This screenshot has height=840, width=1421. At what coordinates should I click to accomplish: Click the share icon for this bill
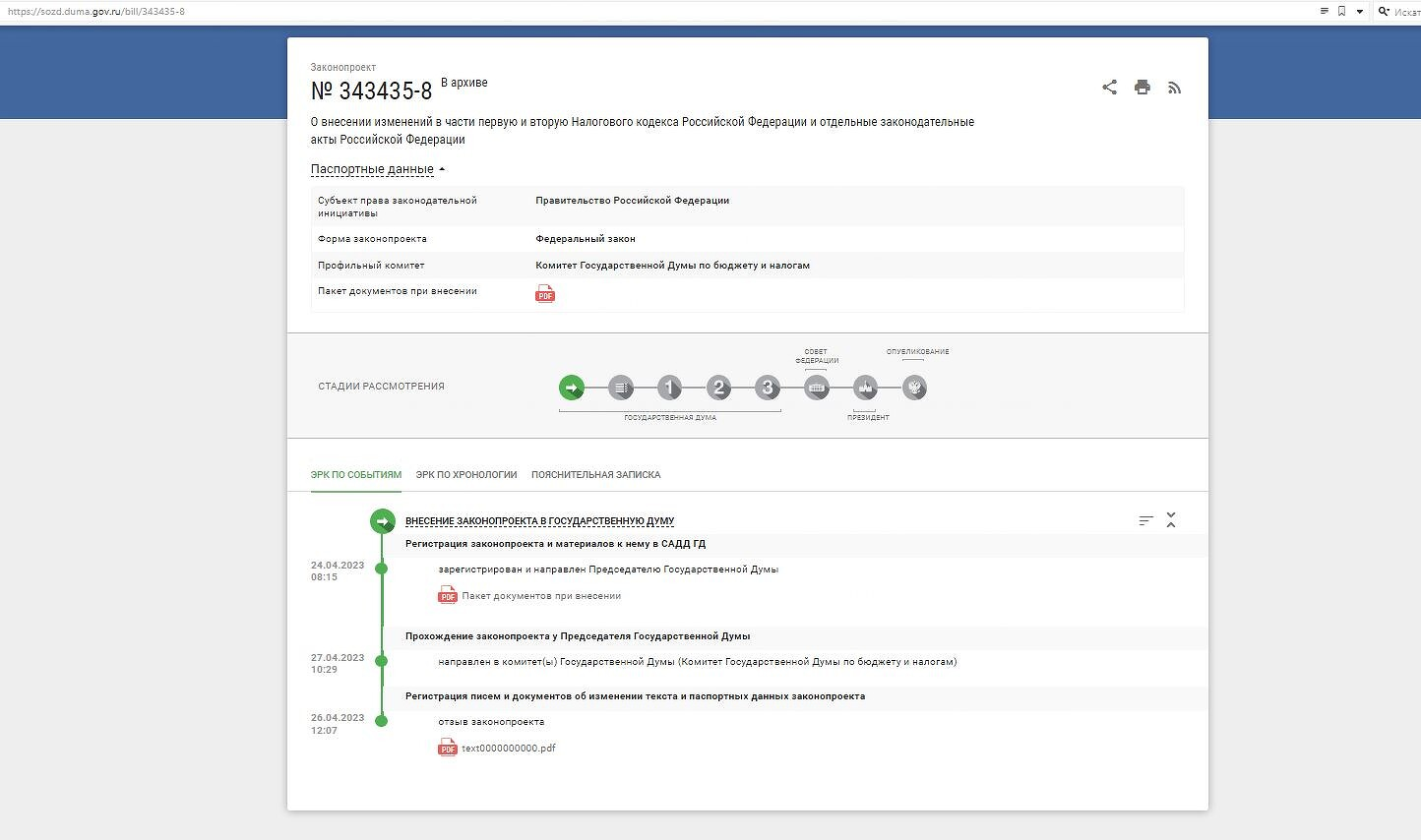(x=1109, y=88)
